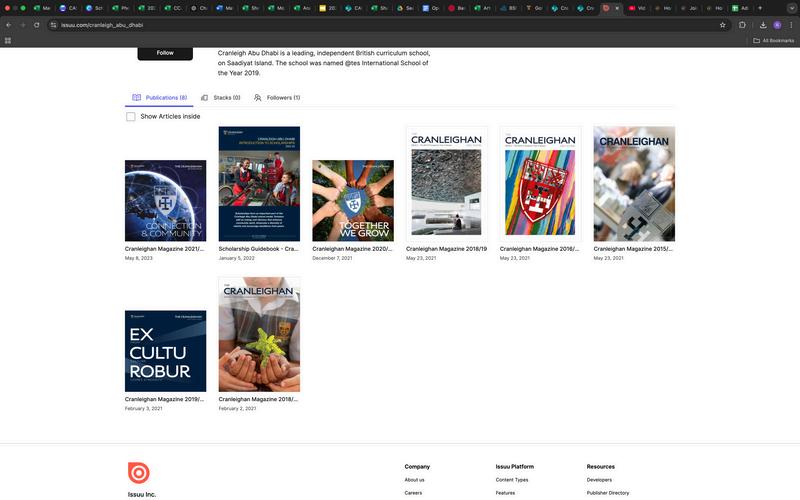Open 'Cranleighan Magazine 2019/...' title link

click(x=164, y=399)
